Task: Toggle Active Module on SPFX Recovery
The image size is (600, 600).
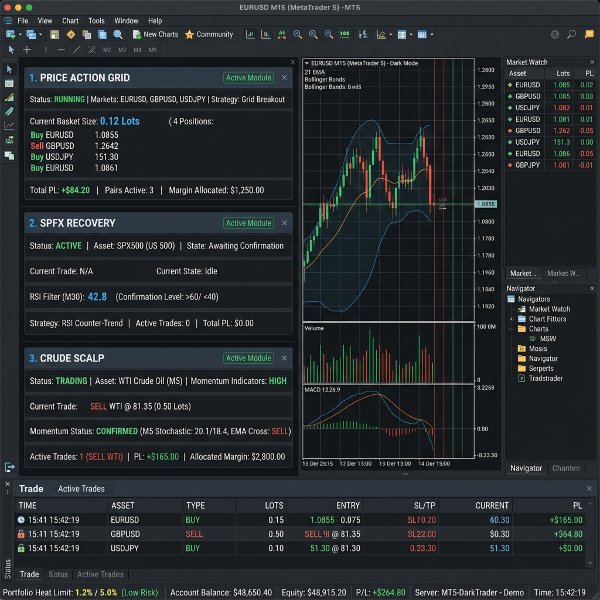Action: click(x=248, y=223)
